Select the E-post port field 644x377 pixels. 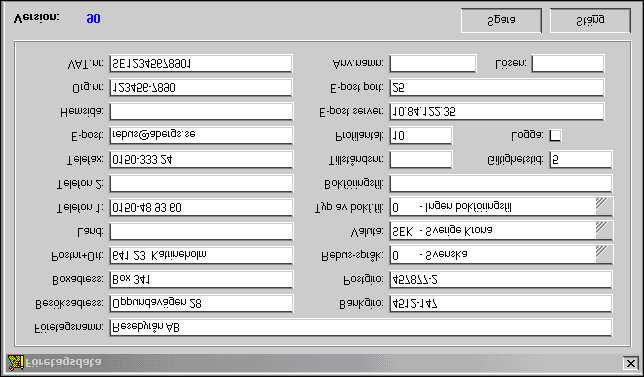coord(497,87)
